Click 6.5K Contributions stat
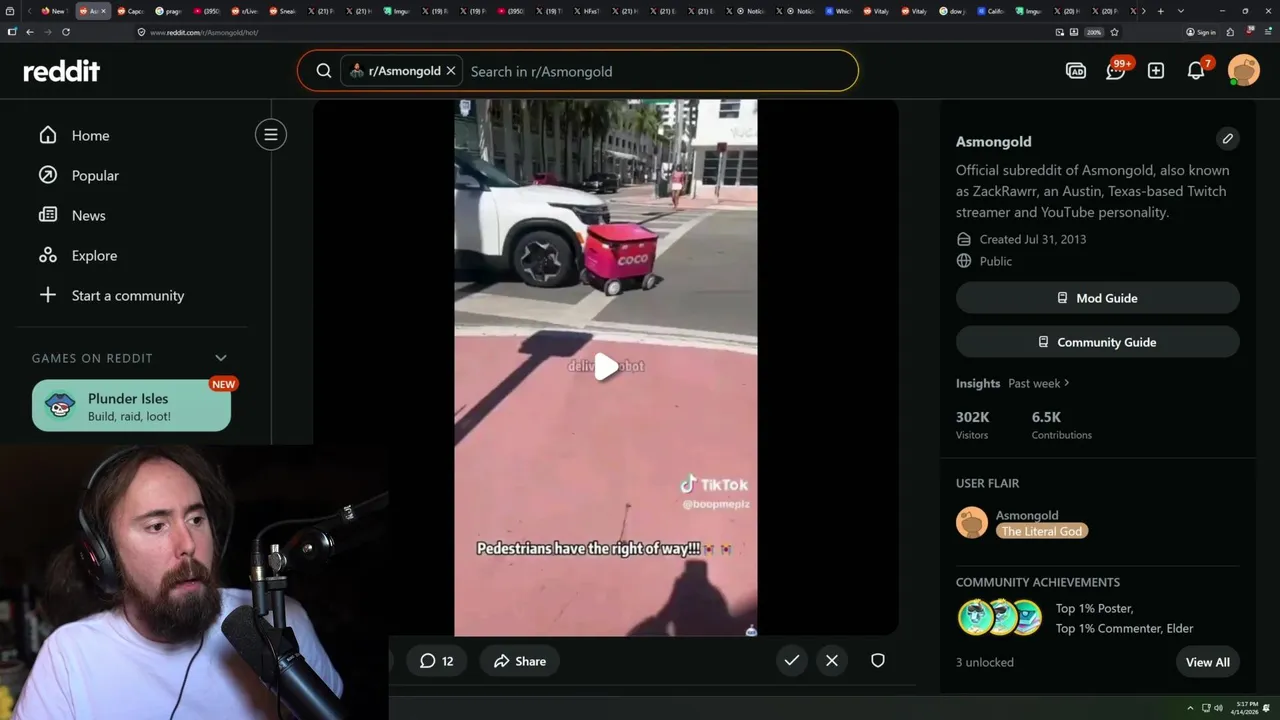The height and width of the screenshot is (720, 1280). (1062, 425)
